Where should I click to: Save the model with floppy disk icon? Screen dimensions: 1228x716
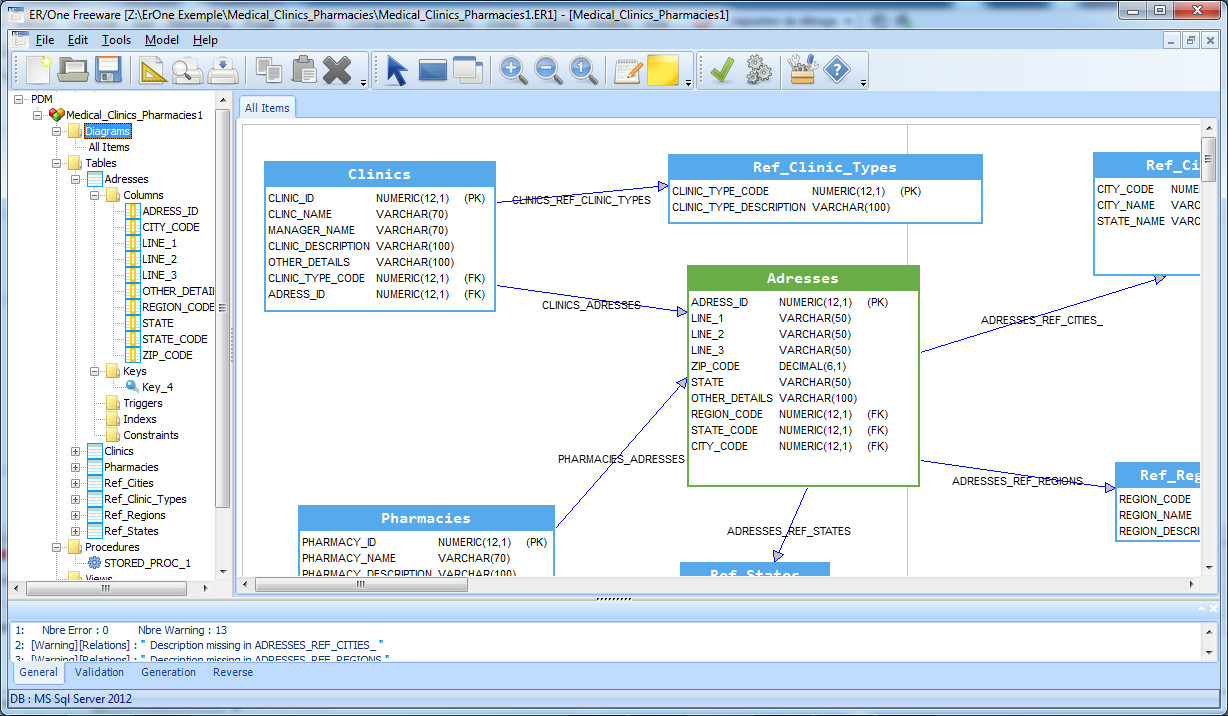(108, 70)
